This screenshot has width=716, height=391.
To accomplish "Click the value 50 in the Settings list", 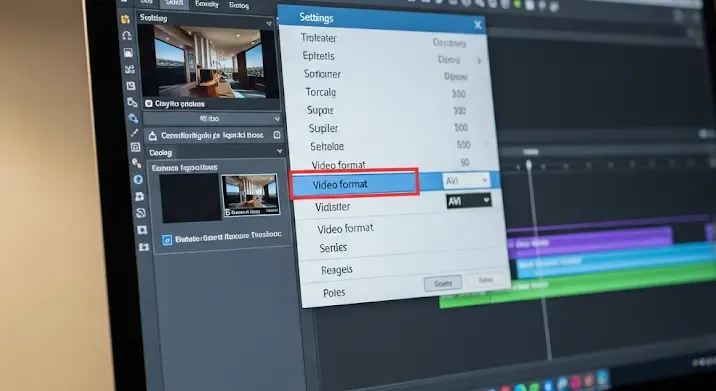I will pyautogui.click(x=465, y=163).
